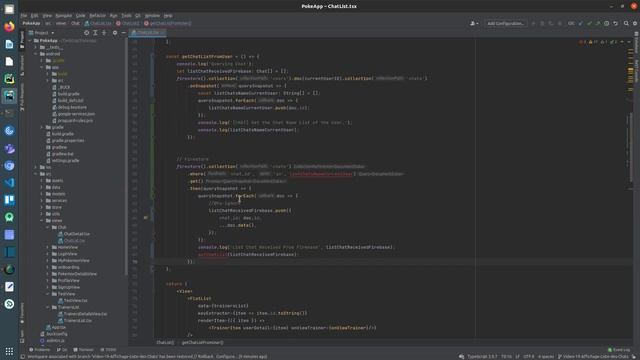Click getChatListFromUser() in bottom breadcrumb

(x=202, y=342)
